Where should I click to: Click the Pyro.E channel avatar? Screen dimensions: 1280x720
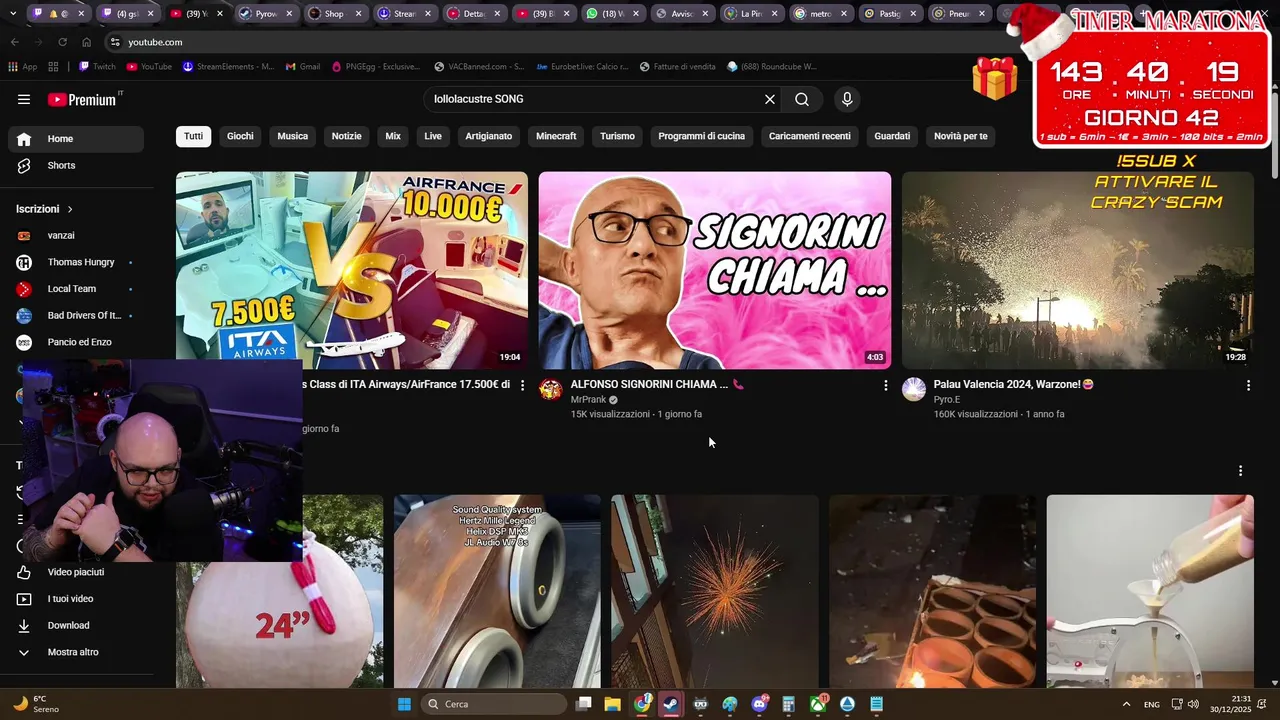pyautogui.click(x=914, y=390)
